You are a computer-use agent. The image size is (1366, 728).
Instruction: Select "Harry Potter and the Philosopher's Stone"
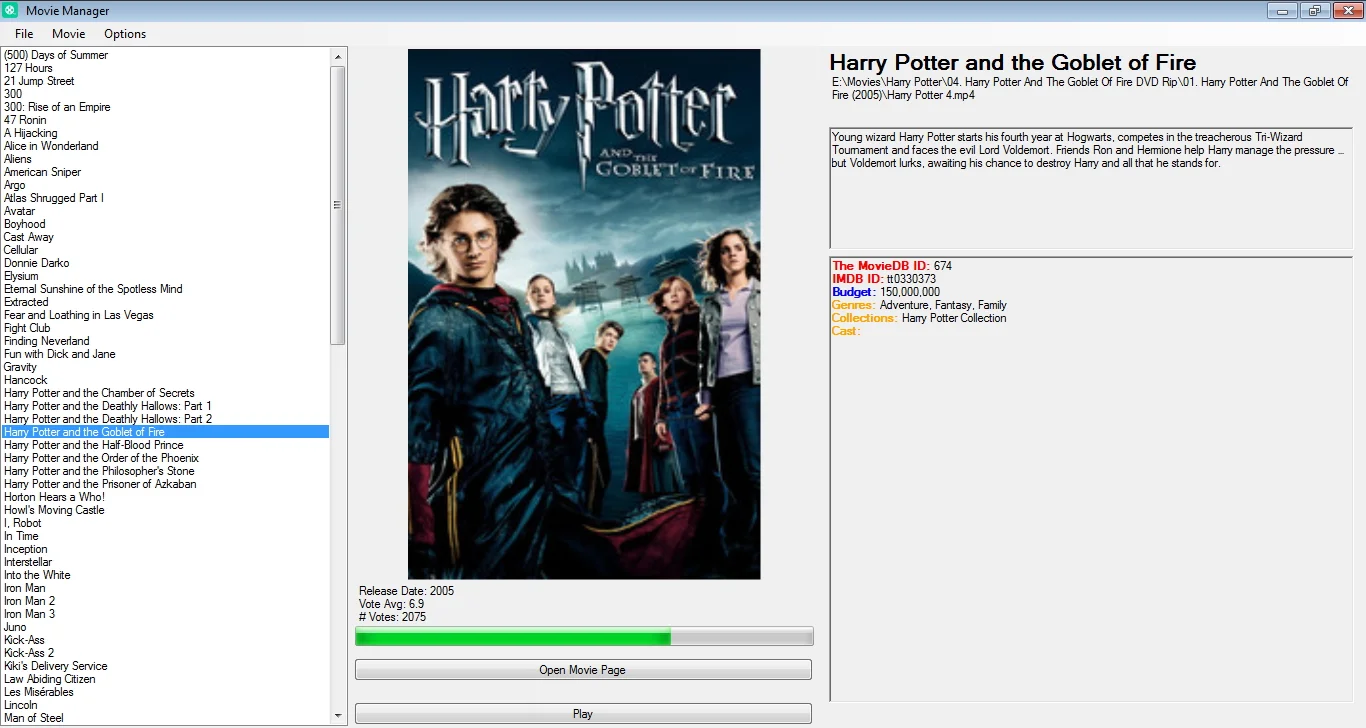coord(165,471)
